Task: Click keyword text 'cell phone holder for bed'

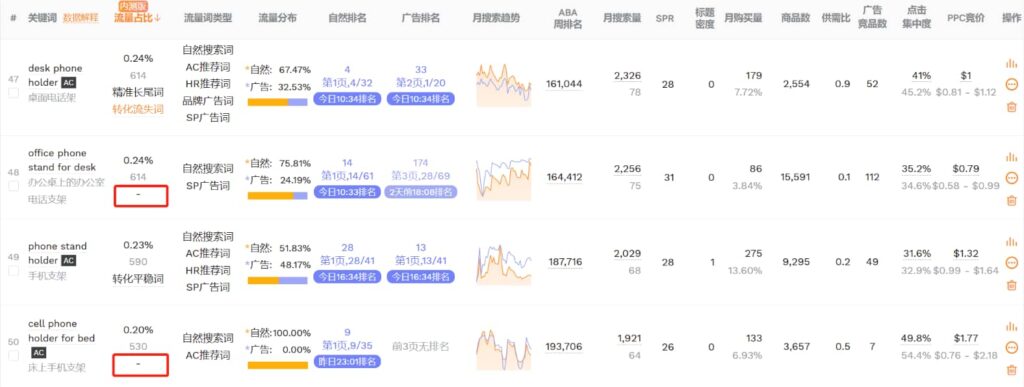Action: click(61, 331)
